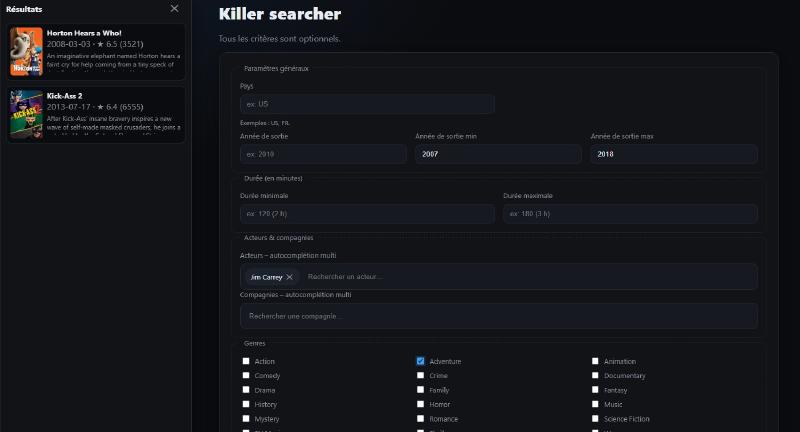The height and width of the screenshot is (432, 800).
Task: Click the Genres section label
Action: 255,343
